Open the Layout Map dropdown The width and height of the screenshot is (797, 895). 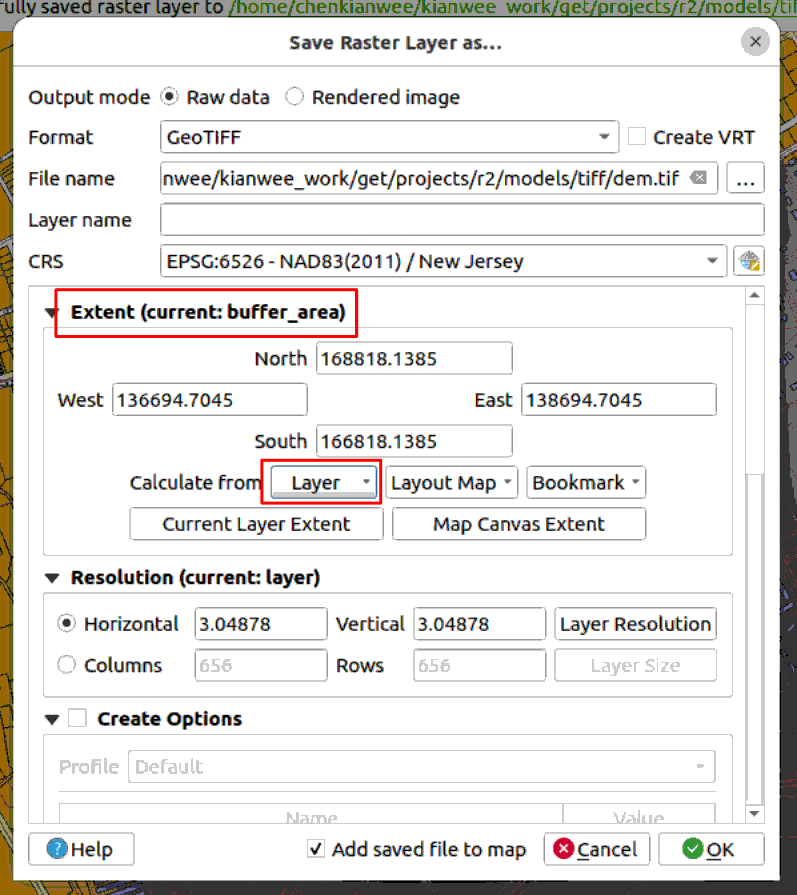coord(452,483)
